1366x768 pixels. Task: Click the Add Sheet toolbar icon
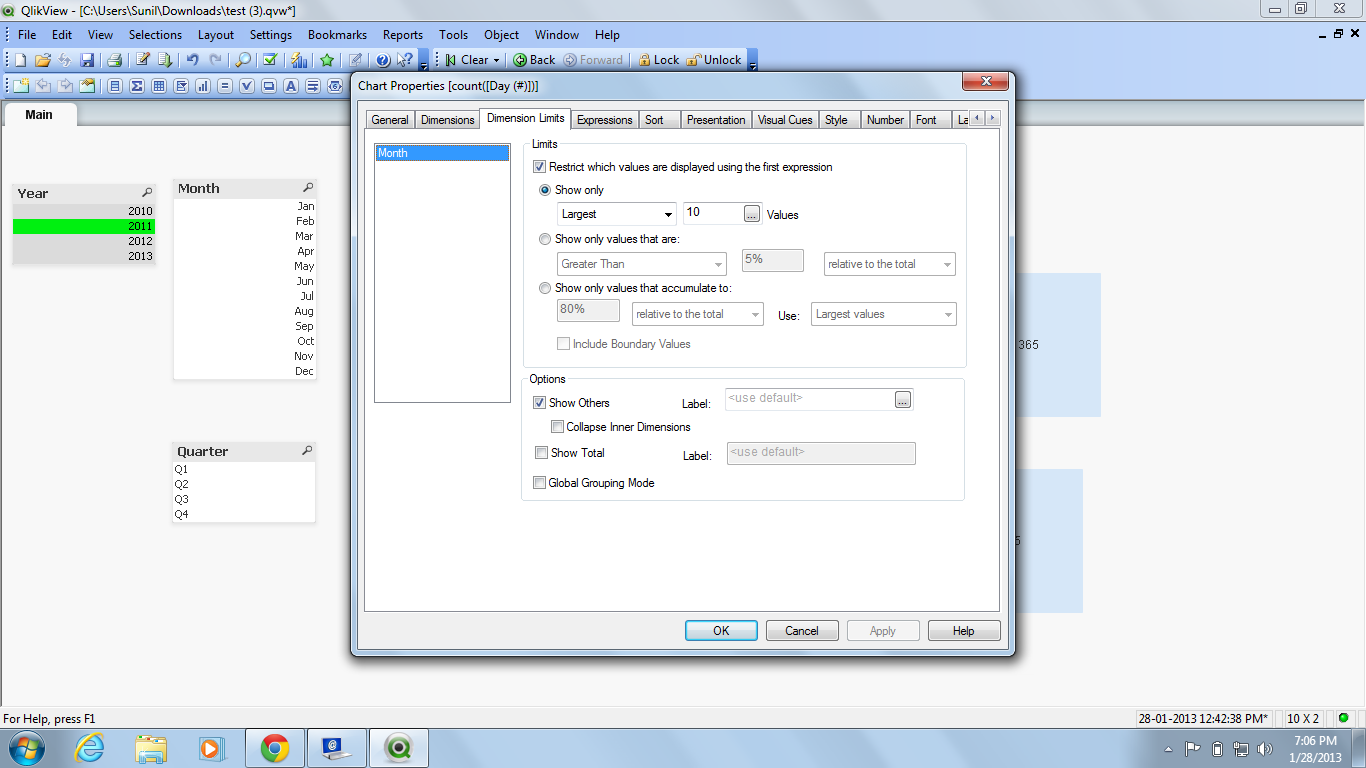20,86
